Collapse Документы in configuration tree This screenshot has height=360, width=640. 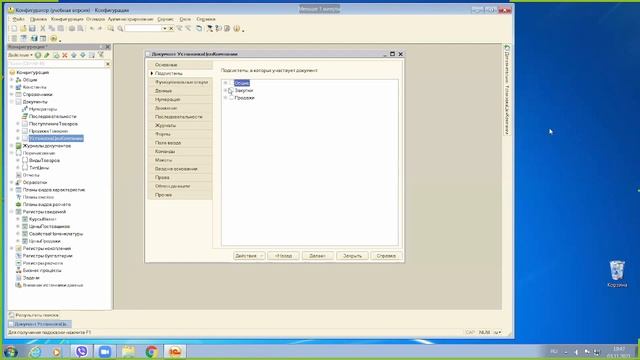click(x=12, y=102)
